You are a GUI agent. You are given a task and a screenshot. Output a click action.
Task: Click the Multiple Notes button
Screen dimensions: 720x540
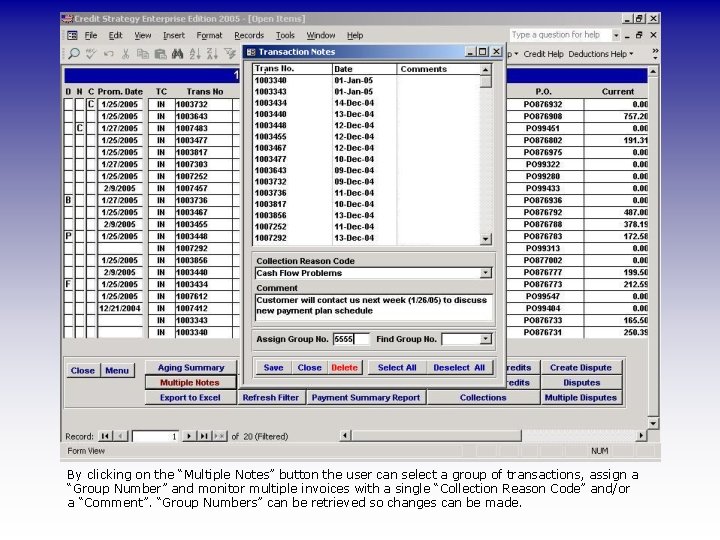pyautogui.click(x=190, y=382)
